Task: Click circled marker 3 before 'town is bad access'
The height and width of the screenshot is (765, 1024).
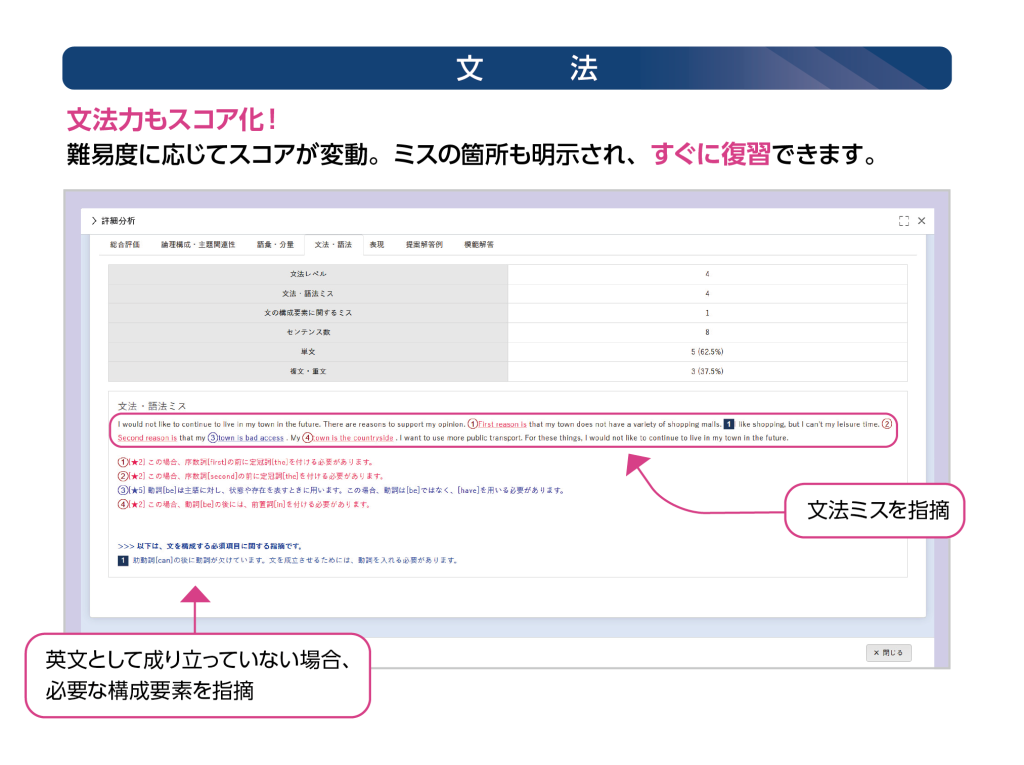Action: [x=213, y=438]
